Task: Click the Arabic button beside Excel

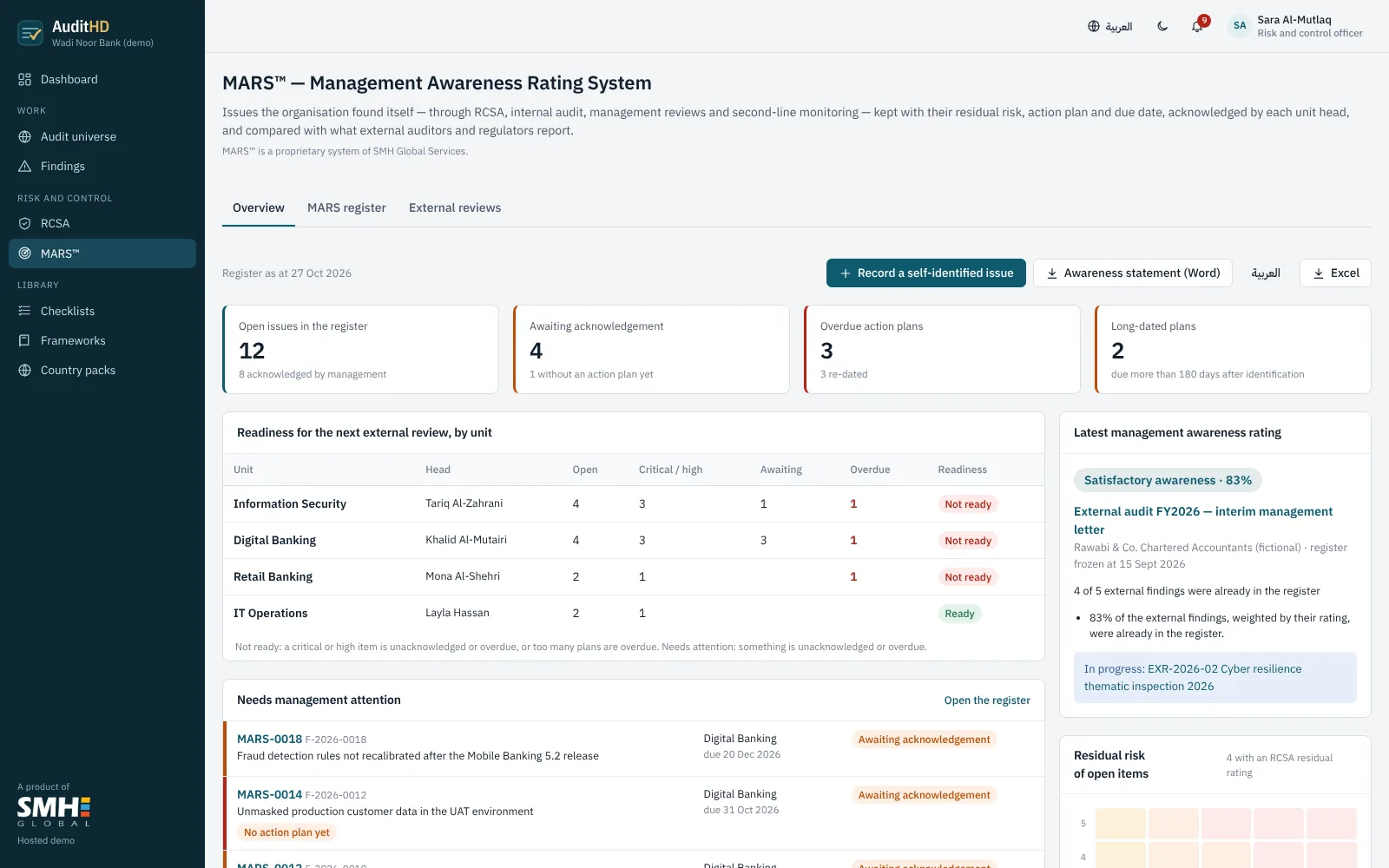Action: pos(1266,273)
